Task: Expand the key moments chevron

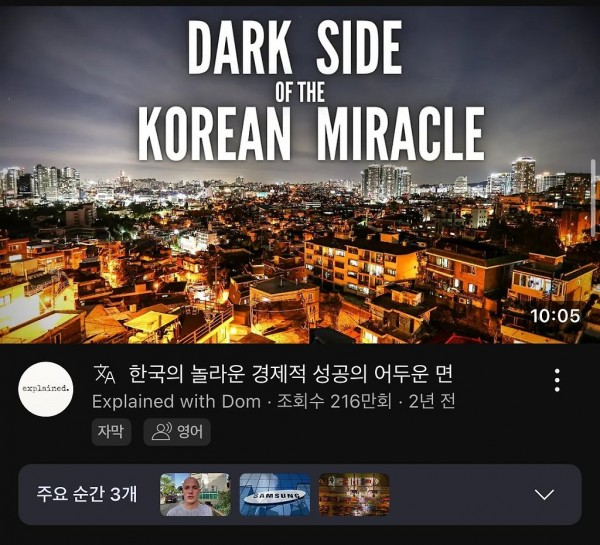Action: point(544,494)
